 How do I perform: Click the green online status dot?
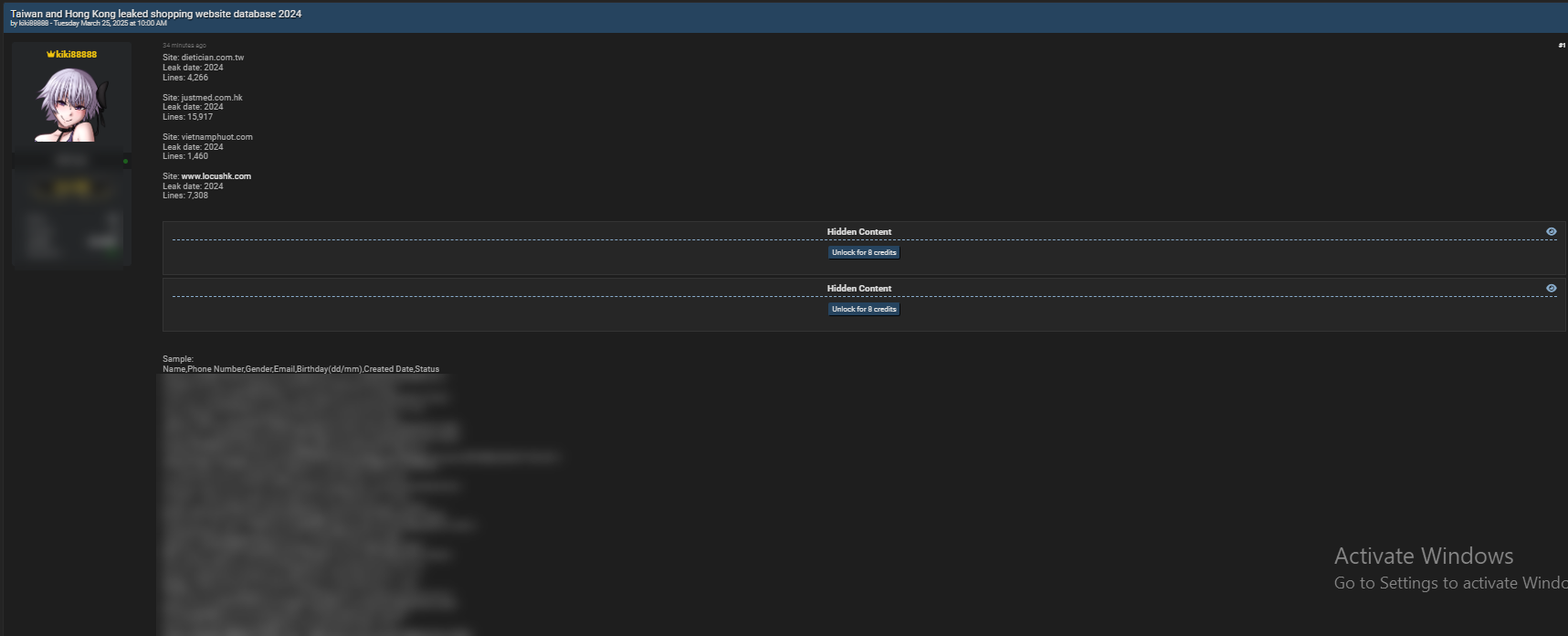pos(125,162)
